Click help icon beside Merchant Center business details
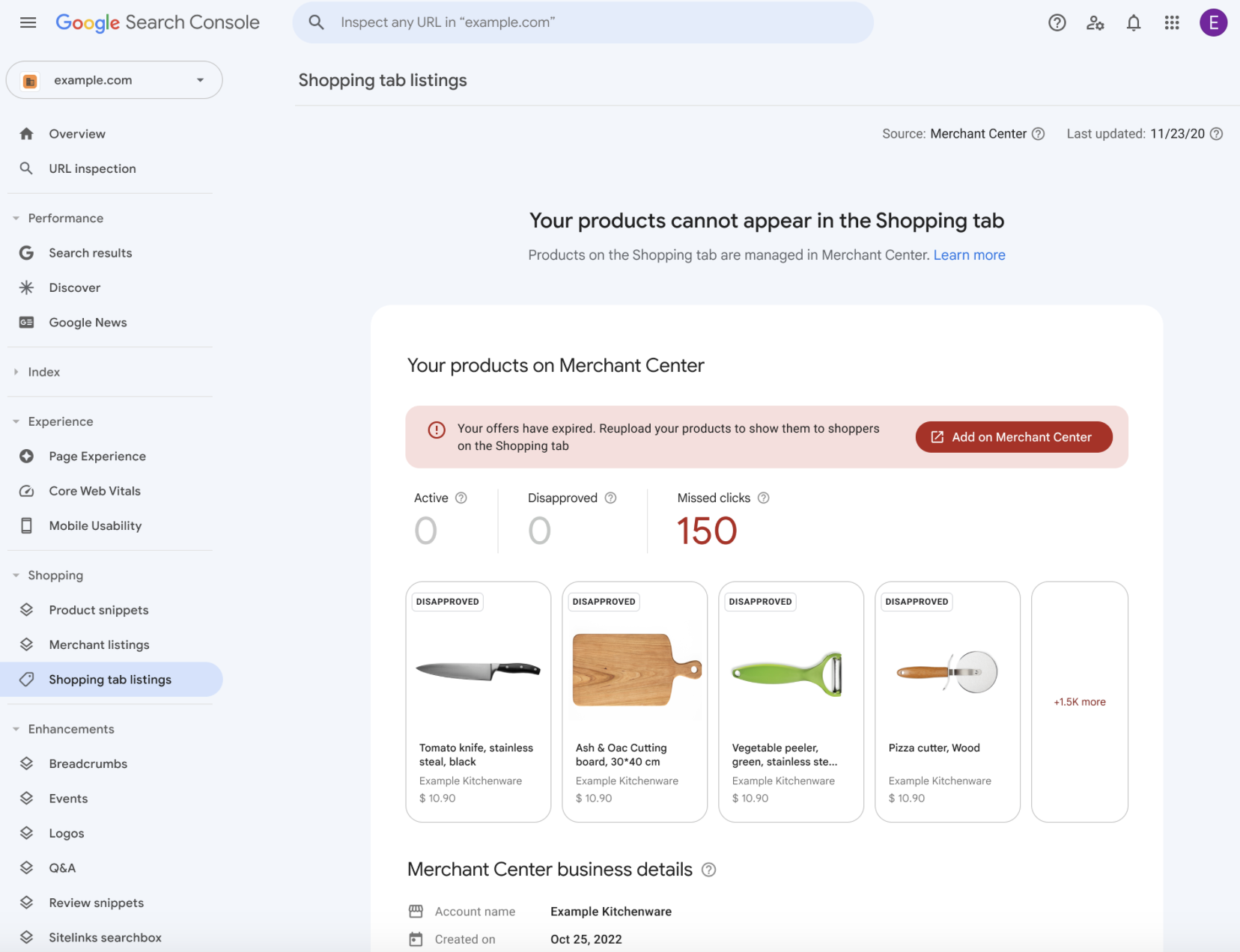This screenshot has height=952, width=1240. pyautogui.click(x=708, y=870)
